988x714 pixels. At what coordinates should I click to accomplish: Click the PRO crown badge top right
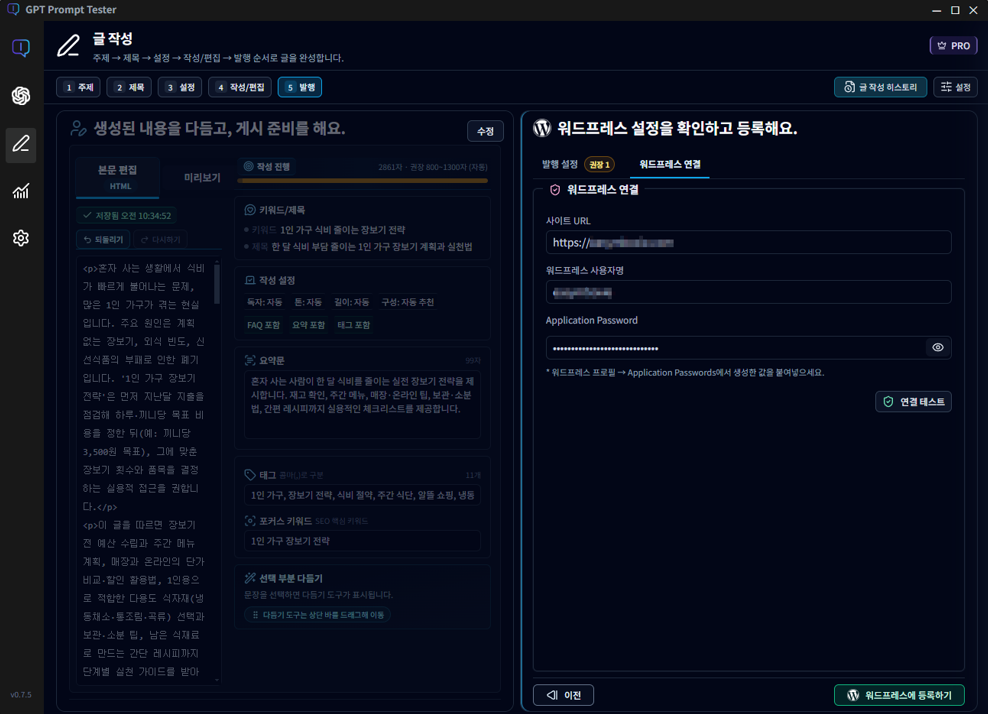pos(952,44)
